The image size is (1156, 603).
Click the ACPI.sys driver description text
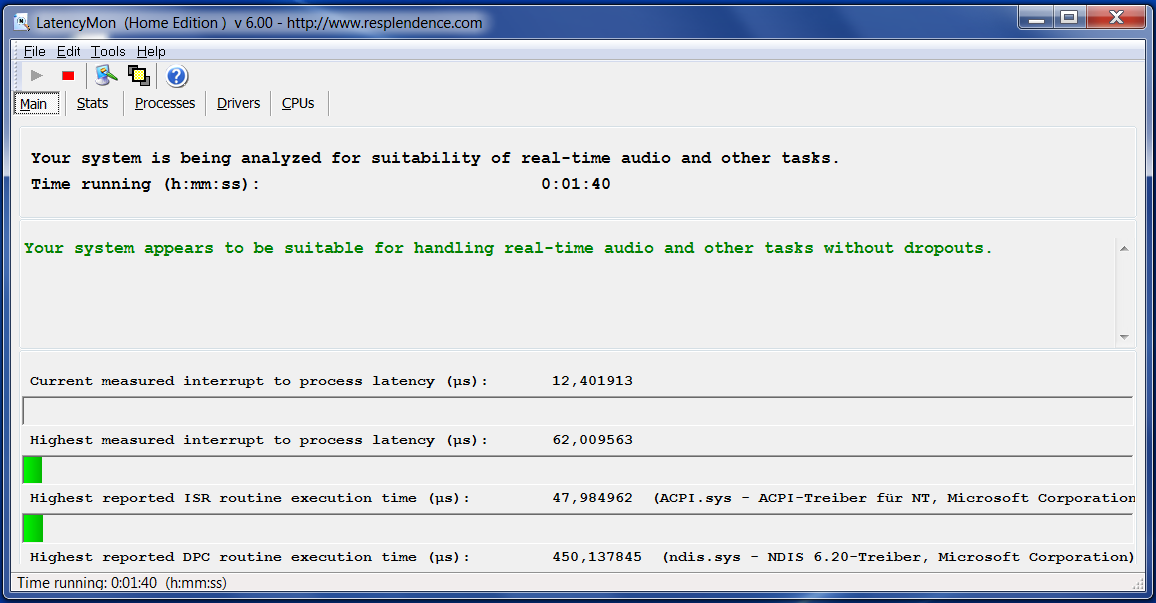894,498
